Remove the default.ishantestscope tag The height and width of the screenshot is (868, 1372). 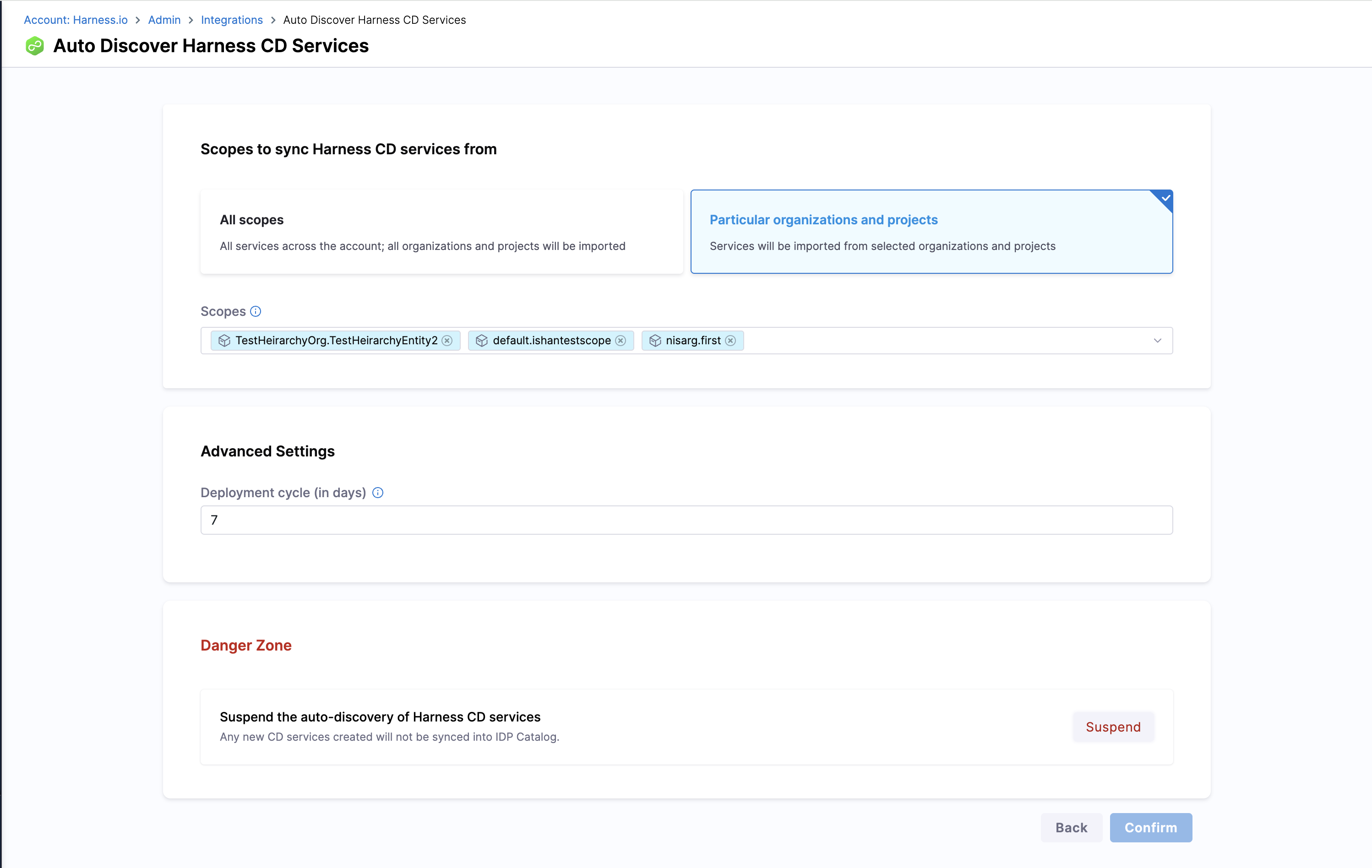coord(621,341)
